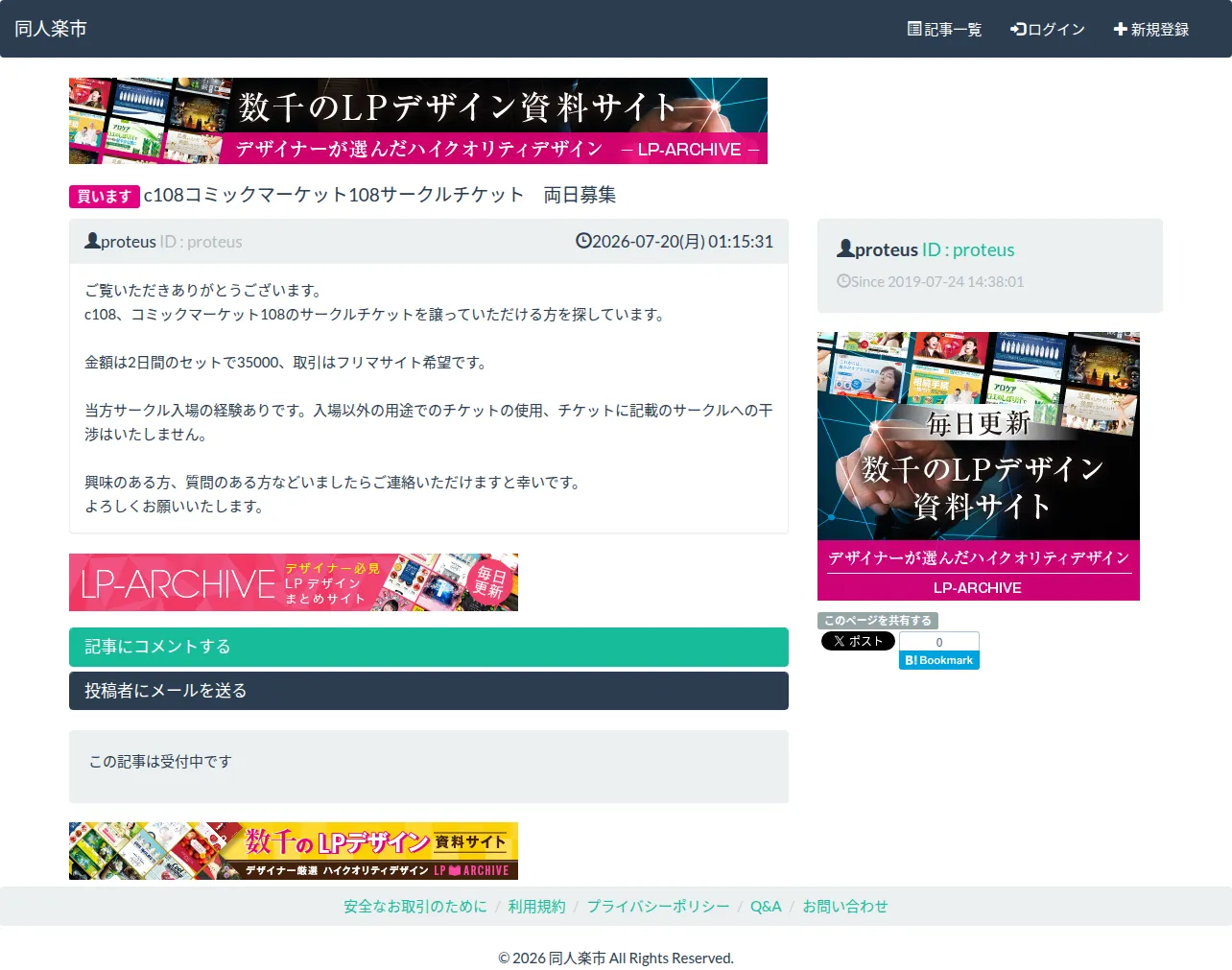Click the © 2026 同人楽市 All Rights Reserved text
This screenshot has width=1232, height=970.
point(616,958)
